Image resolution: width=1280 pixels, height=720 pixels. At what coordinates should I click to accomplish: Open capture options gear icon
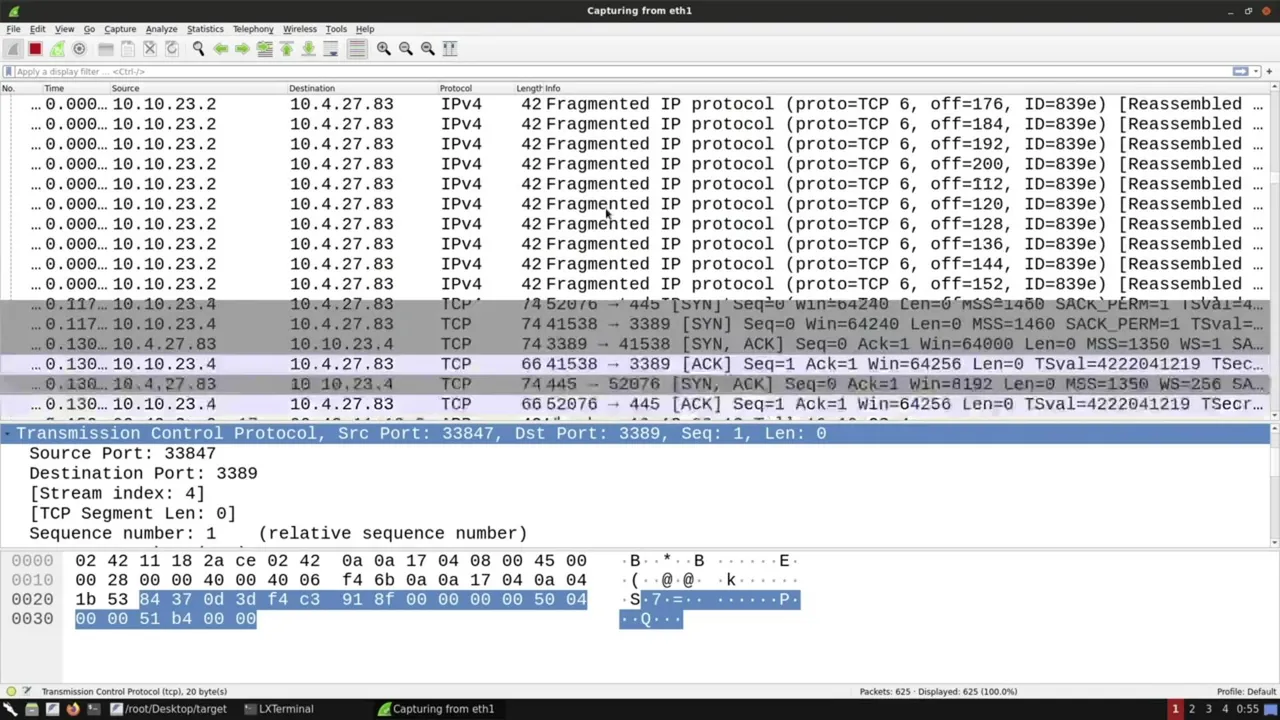point(79,48)
